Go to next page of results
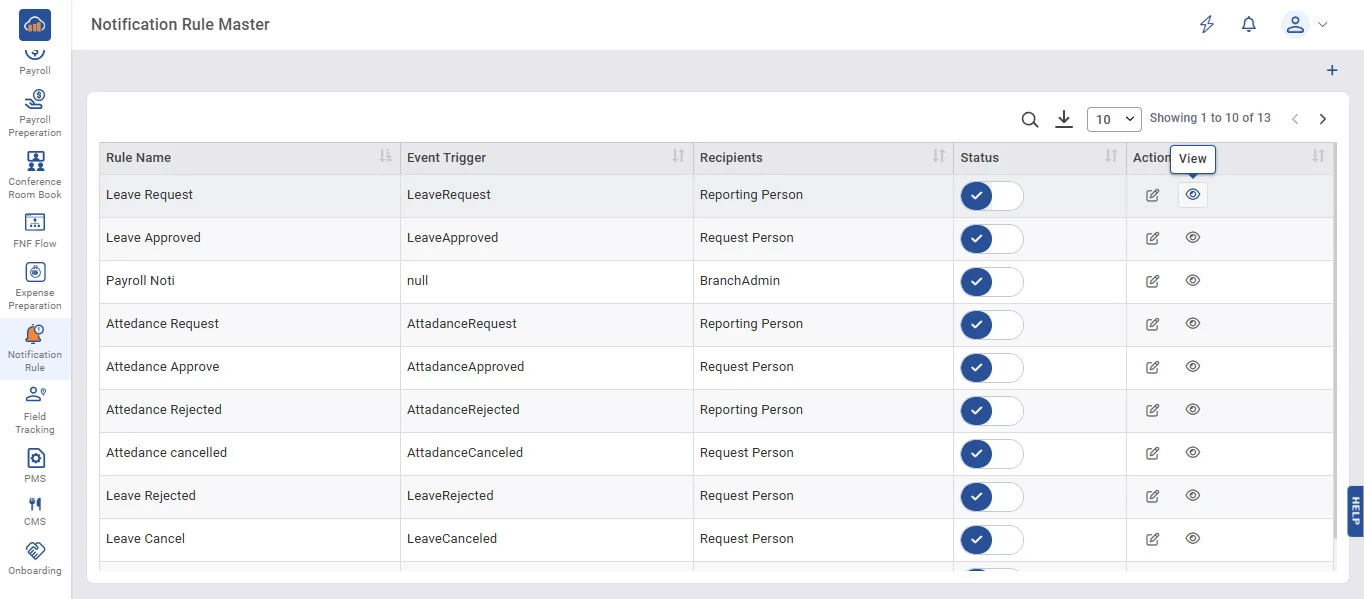The image size is (1364, 599). tap(1323, 119)
